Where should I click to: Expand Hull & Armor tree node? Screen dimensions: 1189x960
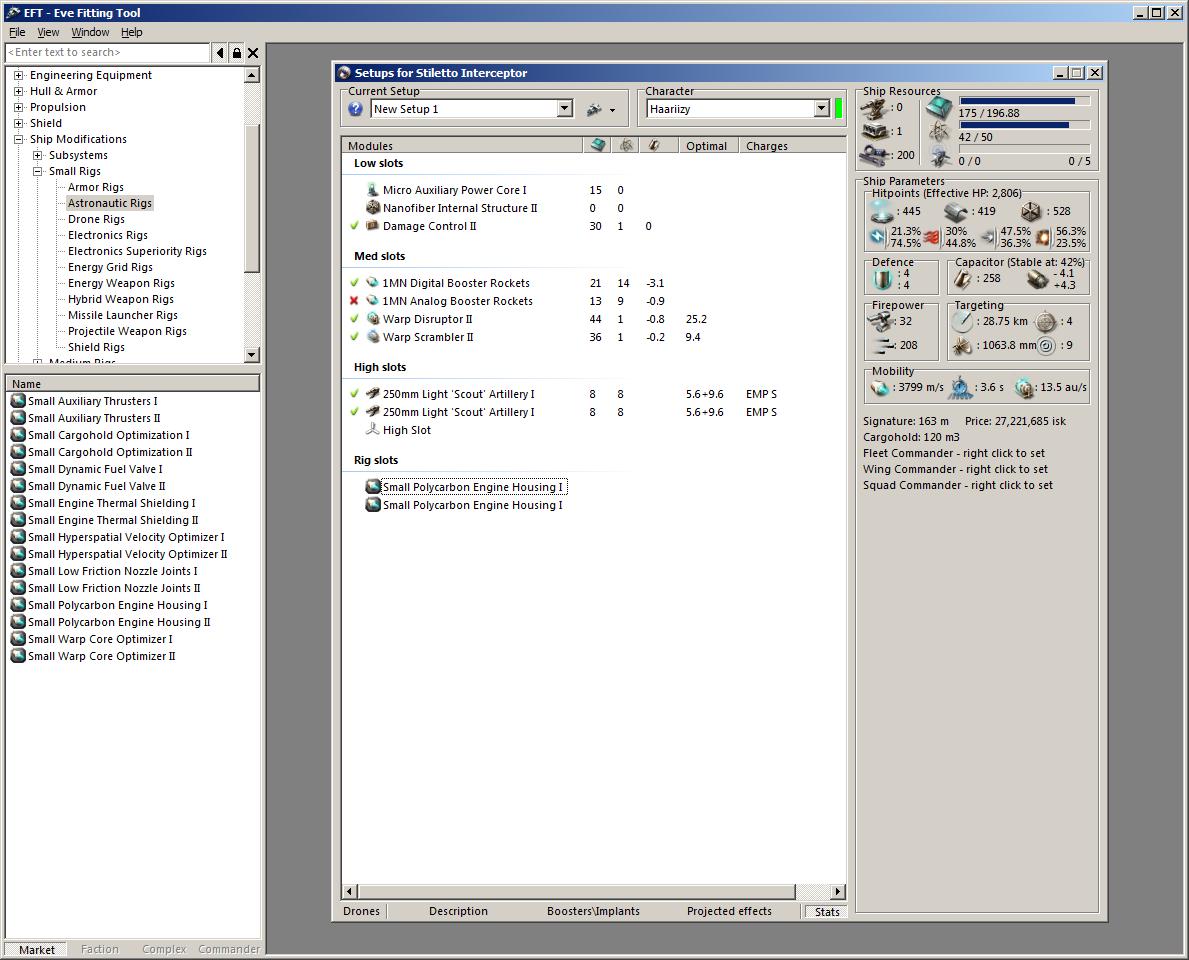tap(18, 91)
